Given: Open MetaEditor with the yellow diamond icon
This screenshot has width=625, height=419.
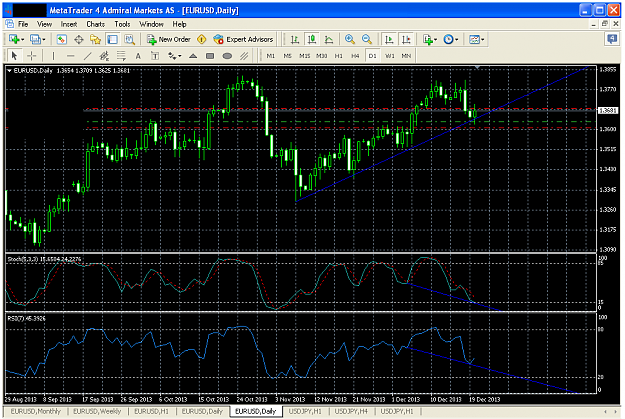Looking at the screenshot, I should point(202,39).
